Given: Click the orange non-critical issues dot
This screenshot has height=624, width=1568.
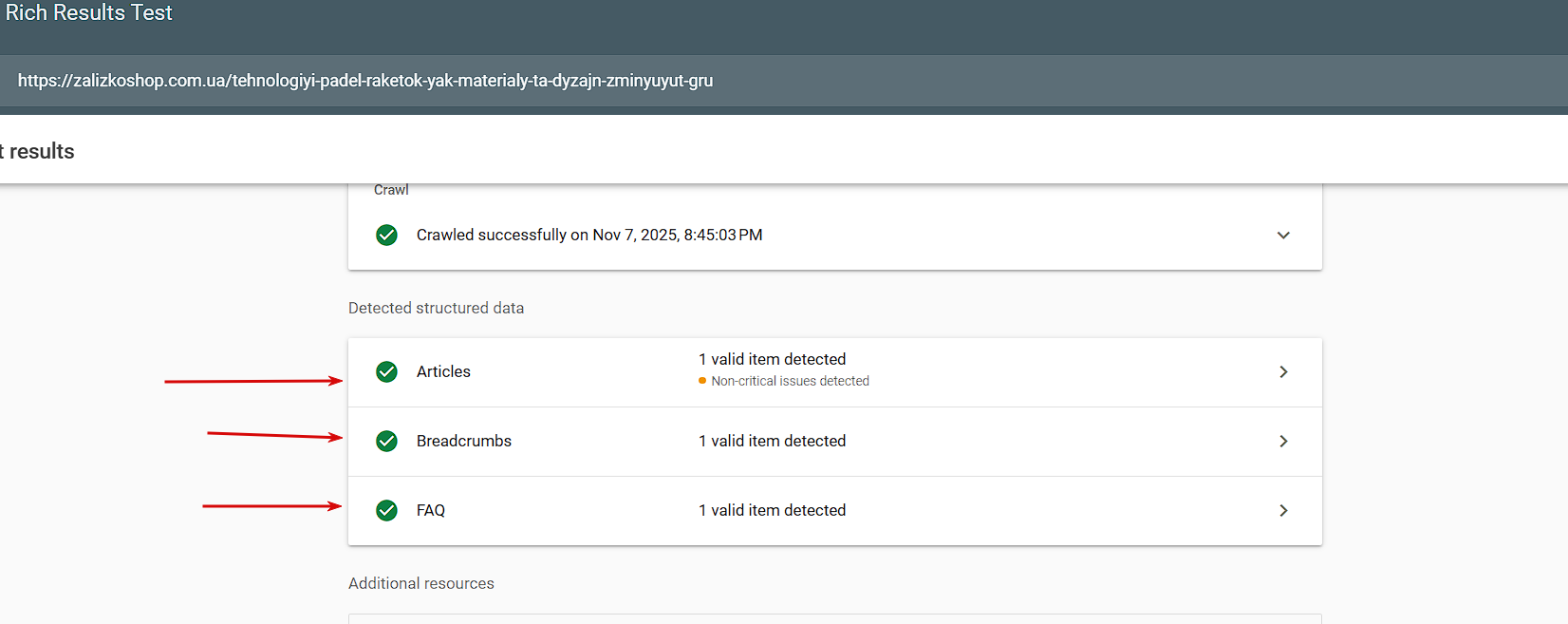Looking at the screenshot, I should click(x=702, y=381).
